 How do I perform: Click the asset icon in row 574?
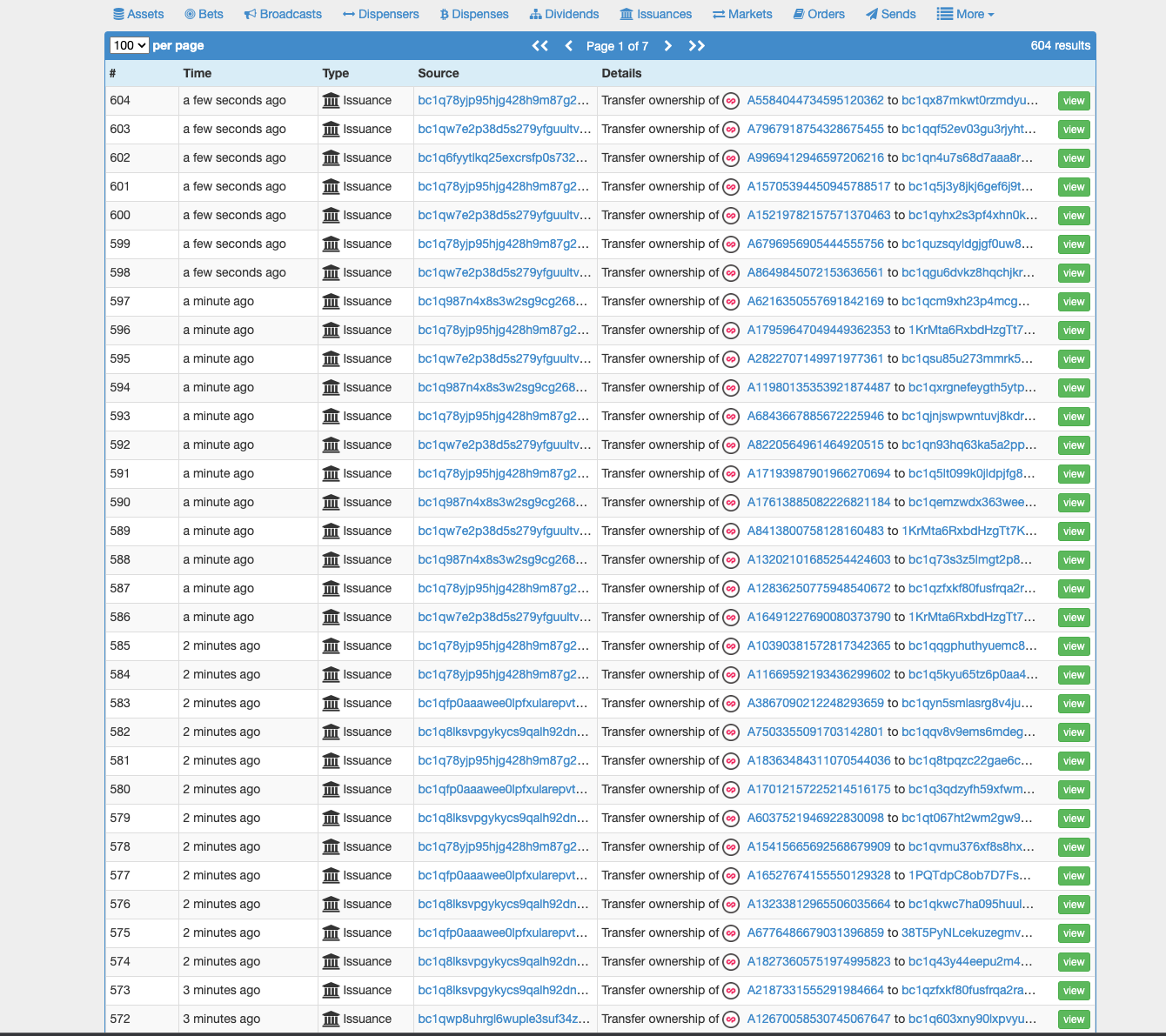click(731, 962)
